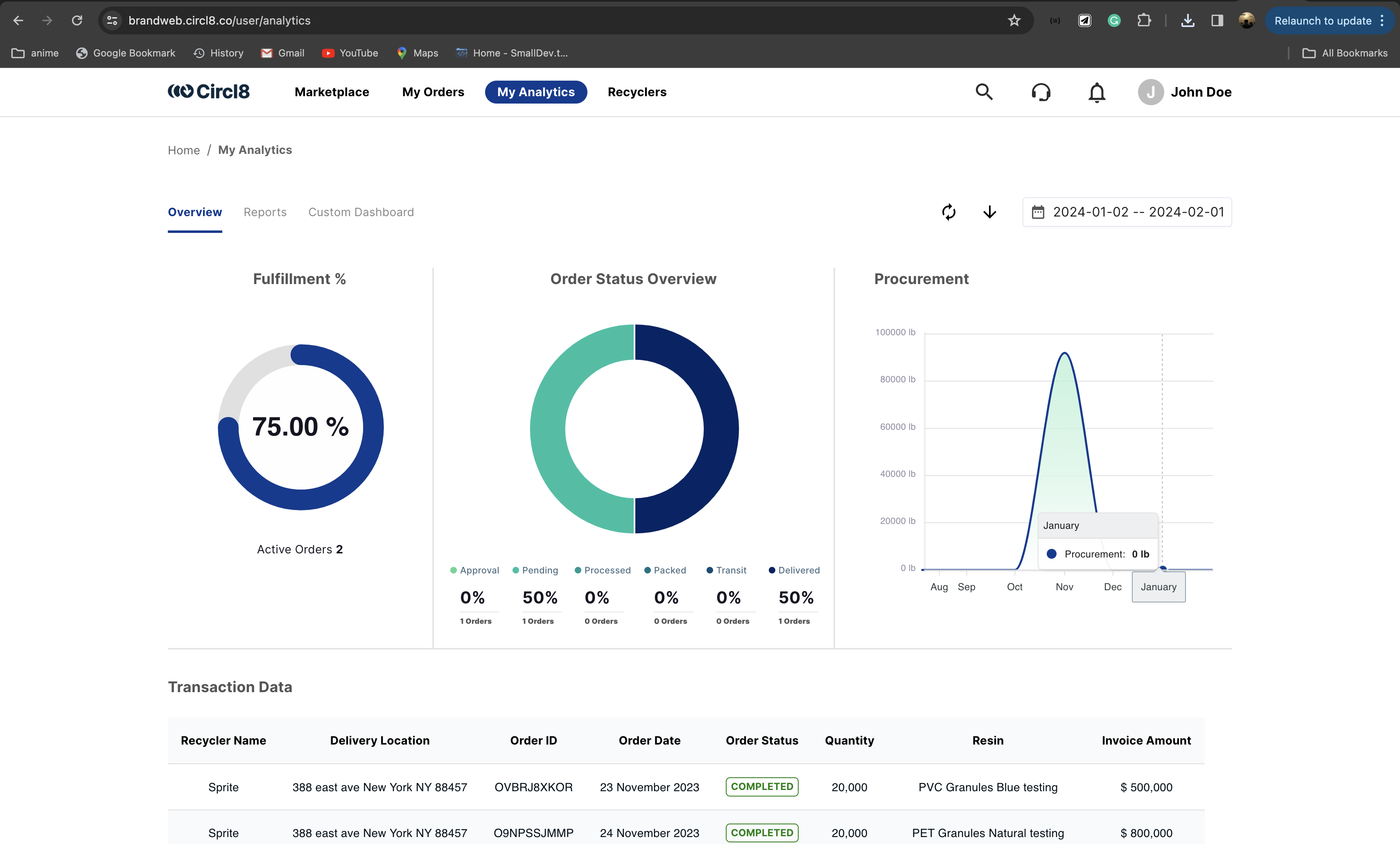Image resolution: width=1400 pixels, height=844 pixels.
Task: Click the J user avatar
Action: pos(1151,92)
